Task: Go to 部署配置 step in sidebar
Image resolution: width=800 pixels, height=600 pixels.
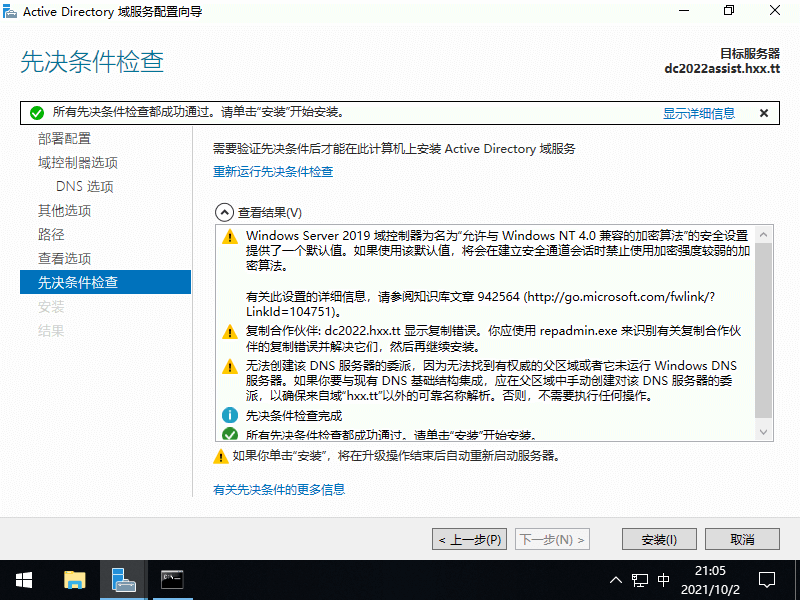Action: [64, 139]
